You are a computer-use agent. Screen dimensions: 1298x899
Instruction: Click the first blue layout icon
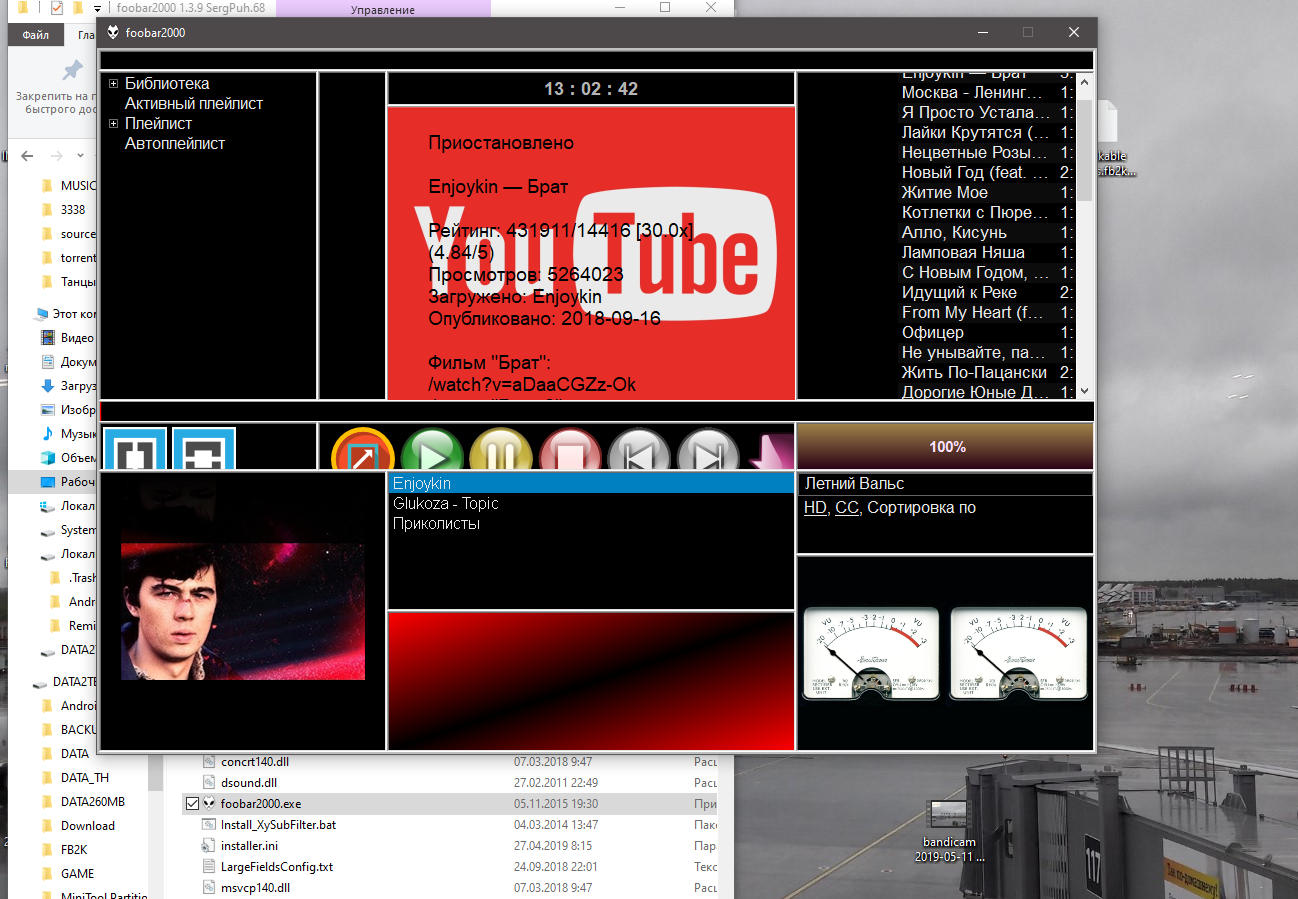pos(135,450)
